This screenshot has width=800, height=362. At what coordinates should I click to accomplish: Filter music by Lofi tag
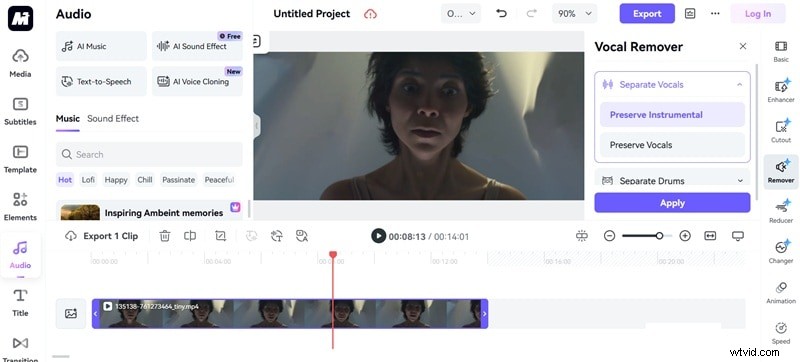(88, 179)
